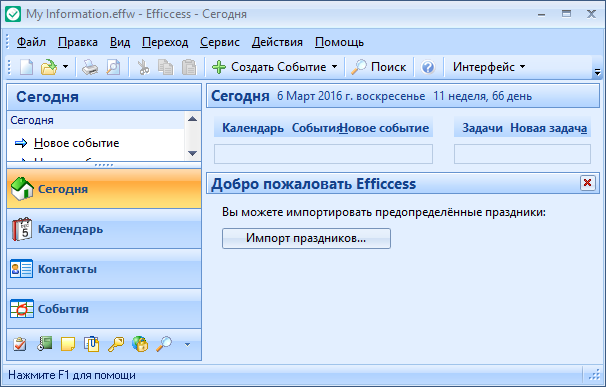The width and height of the screenshot is (606, 387).
Task: Open the Действия menu
Action: coord(277,42)
